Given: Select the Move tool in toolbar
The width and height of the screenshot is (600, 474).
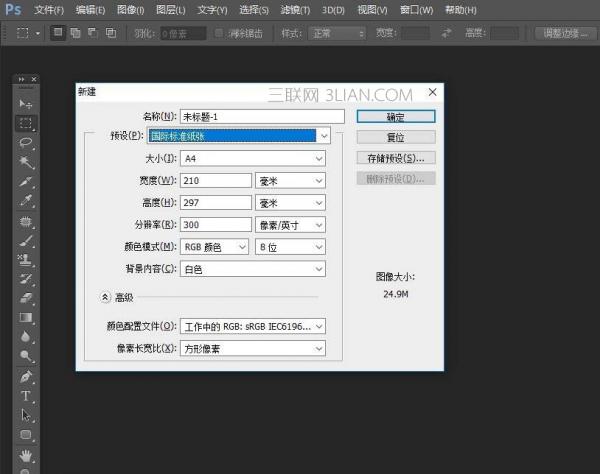Looking at the screenshot, I should 27,103.
